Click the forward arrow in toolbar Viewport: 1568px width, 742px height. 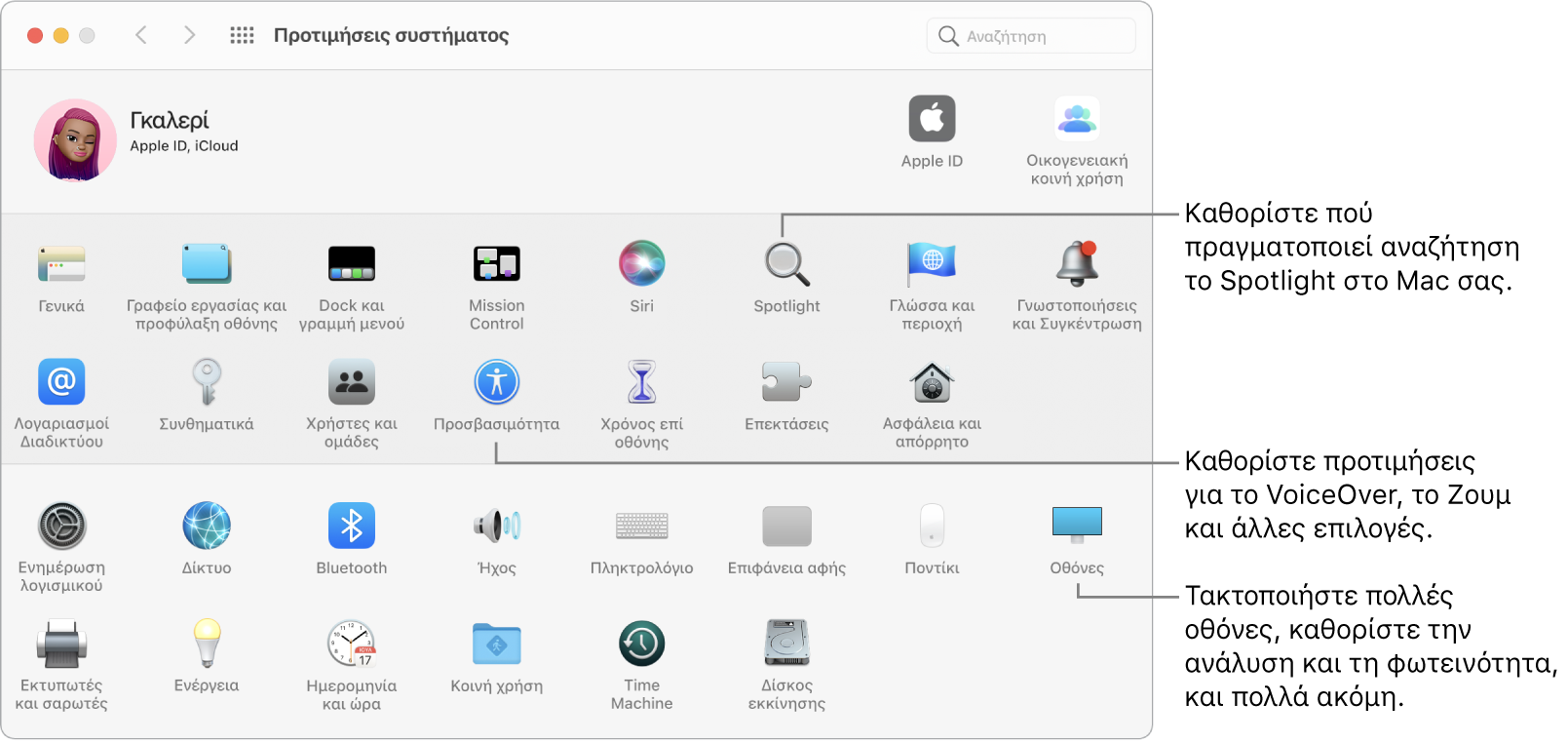pyautogui.click(x=189, y=35)
